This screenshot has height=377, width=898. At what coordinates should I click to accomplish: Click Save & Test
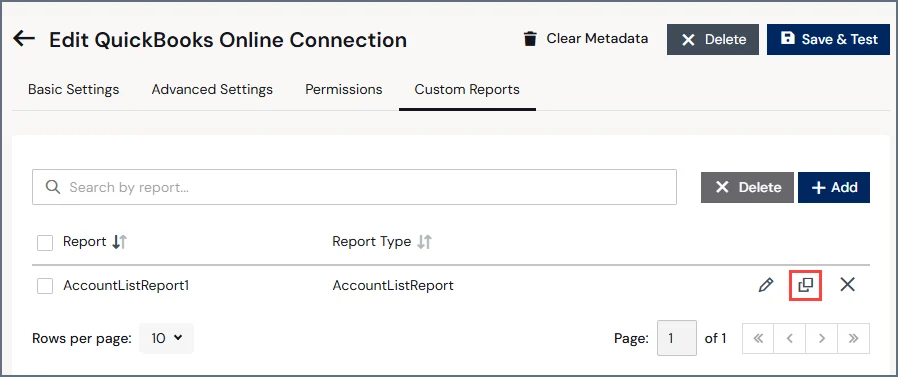[x=828, y=40]
